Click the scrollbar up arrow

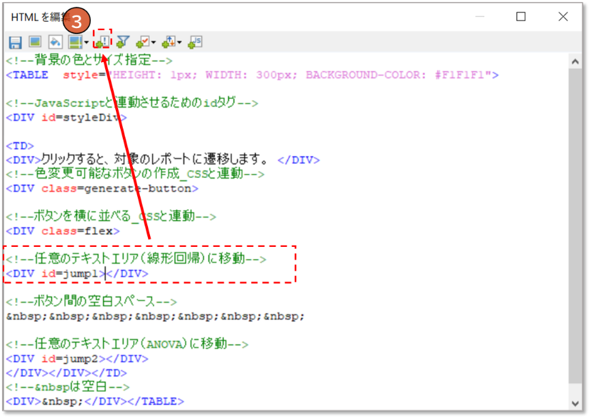click(x=575, y=61)
